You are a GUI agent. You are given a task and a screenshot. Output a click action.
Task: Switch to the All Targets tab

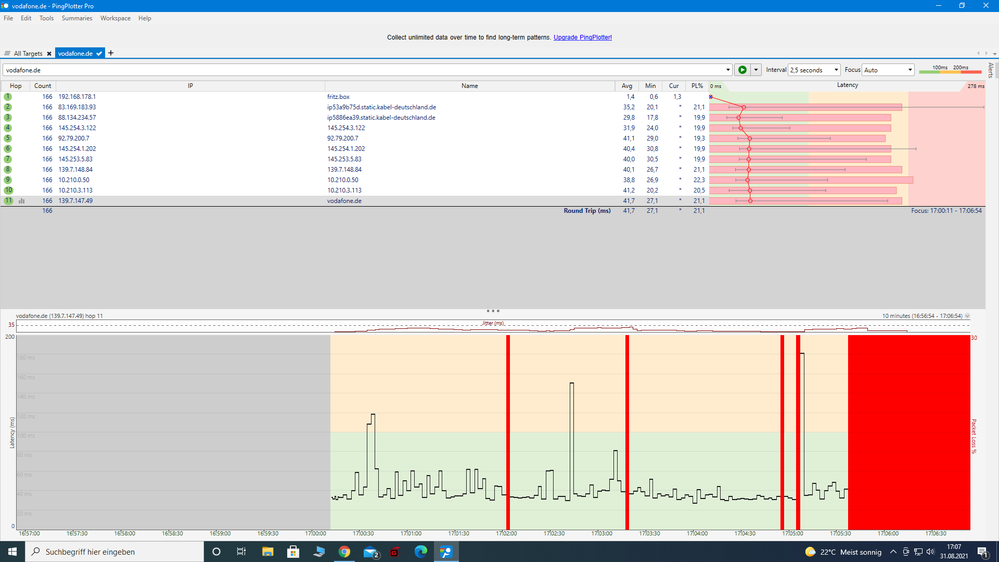pyautogui.click(x=27, y=54)
